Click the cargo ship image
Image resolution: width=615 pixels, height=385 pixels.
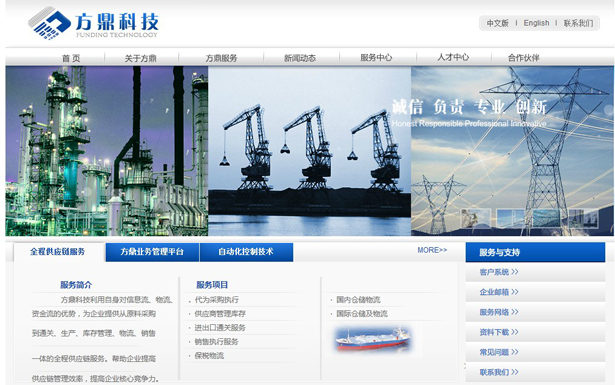[x=373, y=338]
